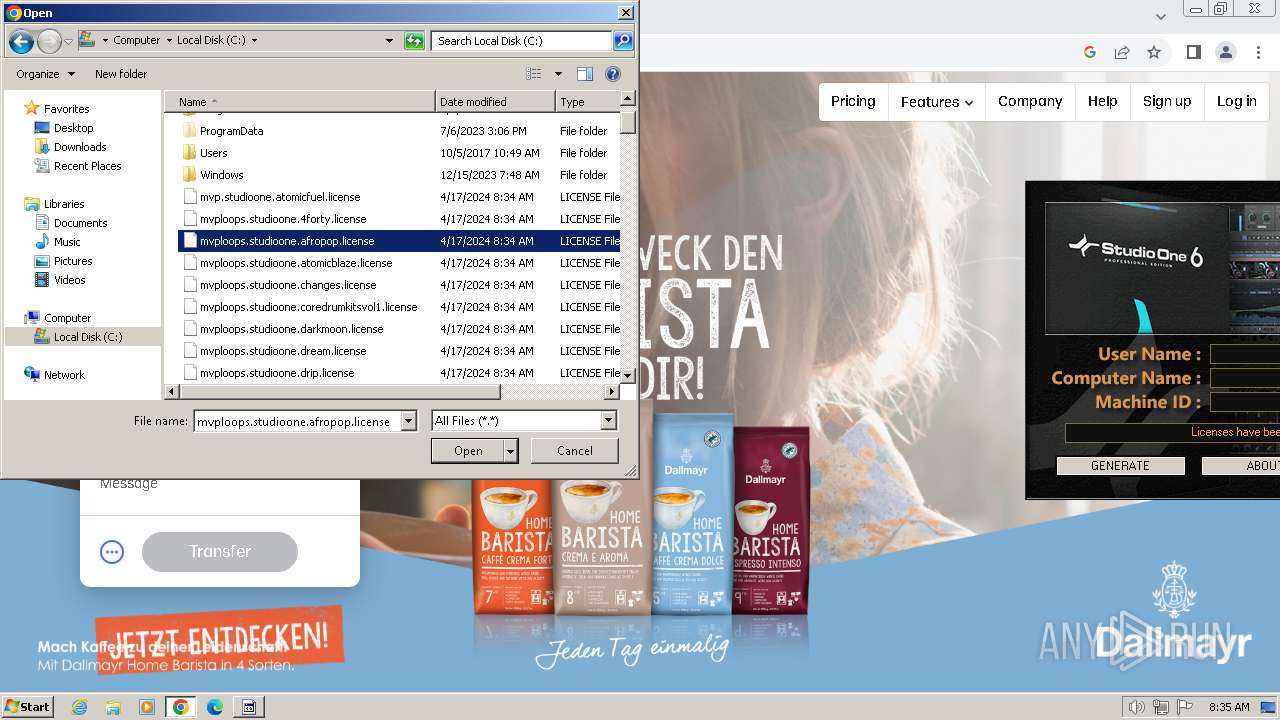Click Help in website navigation
This screenshot has height=720, width=1280.
pyautogui.click(x=1103, y=101)
